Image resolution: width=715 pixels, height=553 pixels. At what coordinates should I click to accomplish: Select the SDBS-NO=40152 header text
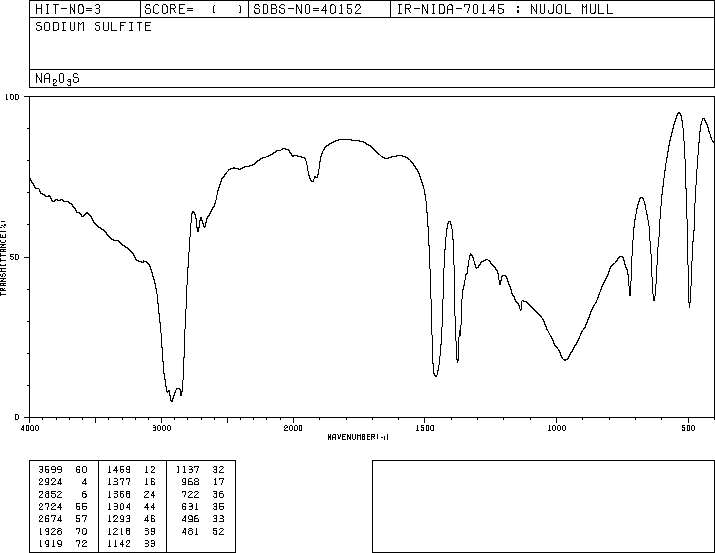point(307,9)
